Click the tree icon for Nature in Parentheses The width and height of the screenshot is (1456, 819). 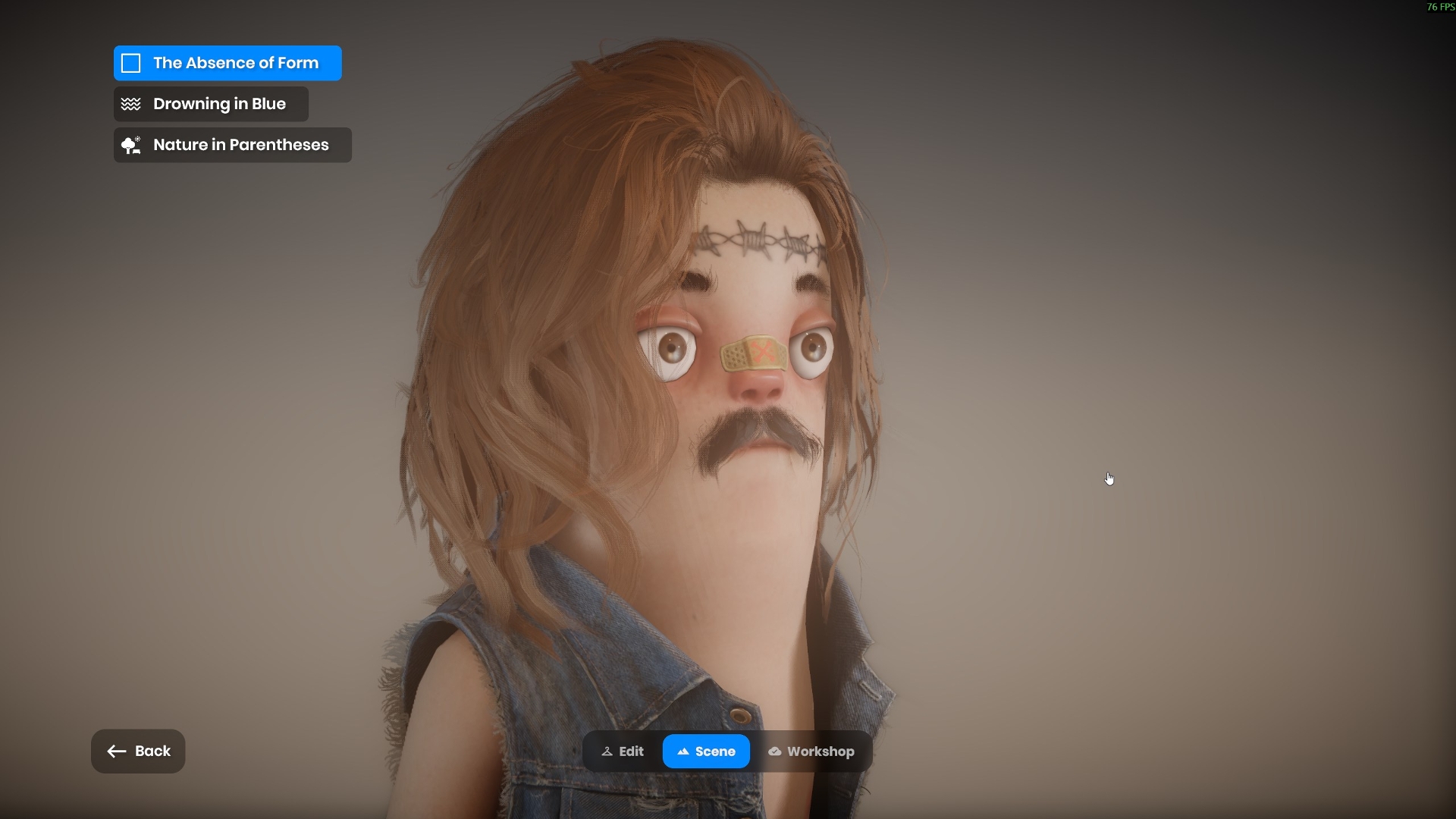[131, 145]
